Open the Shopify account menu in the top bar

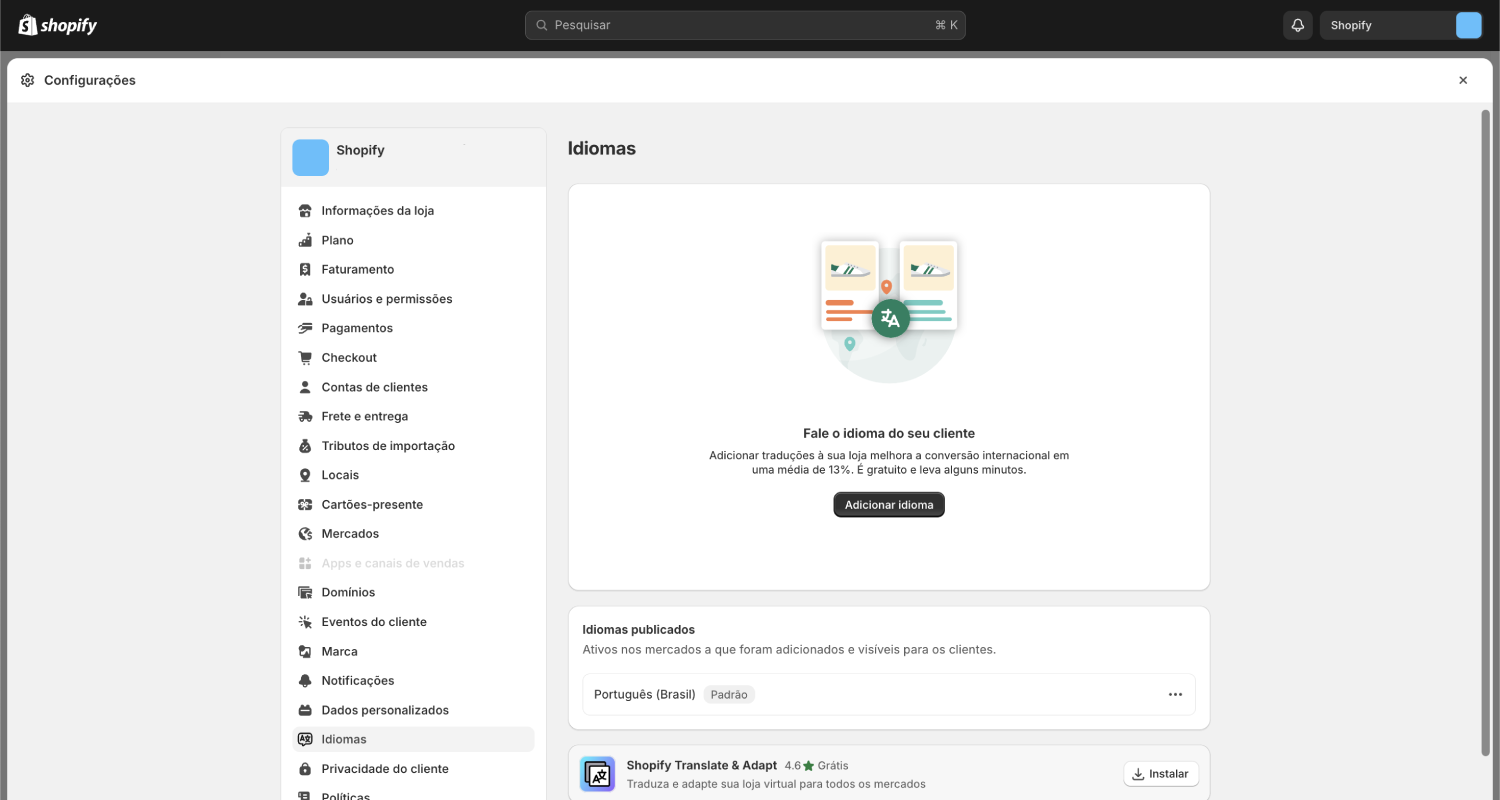[x=1401, y=25]
